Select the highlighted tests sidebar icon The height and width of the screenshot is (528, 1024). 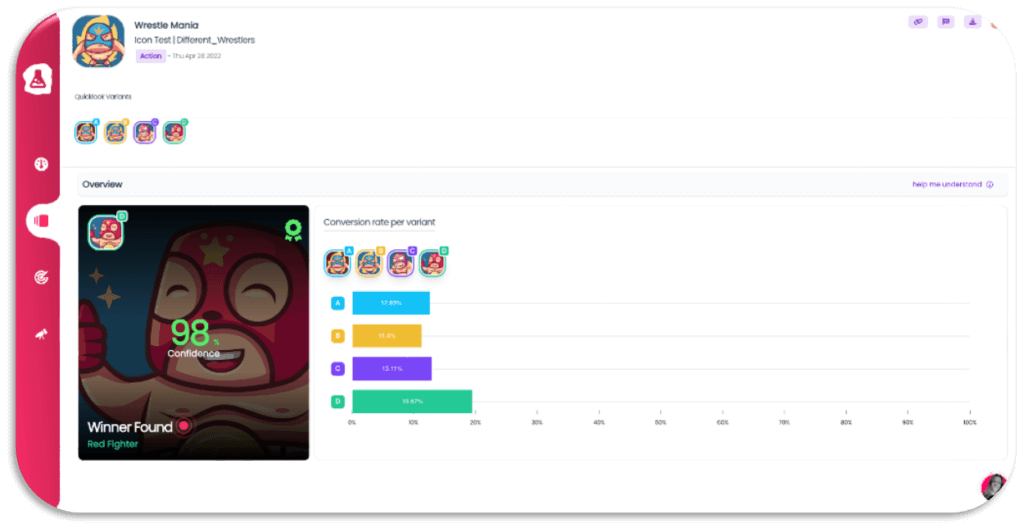click(41, 221)
